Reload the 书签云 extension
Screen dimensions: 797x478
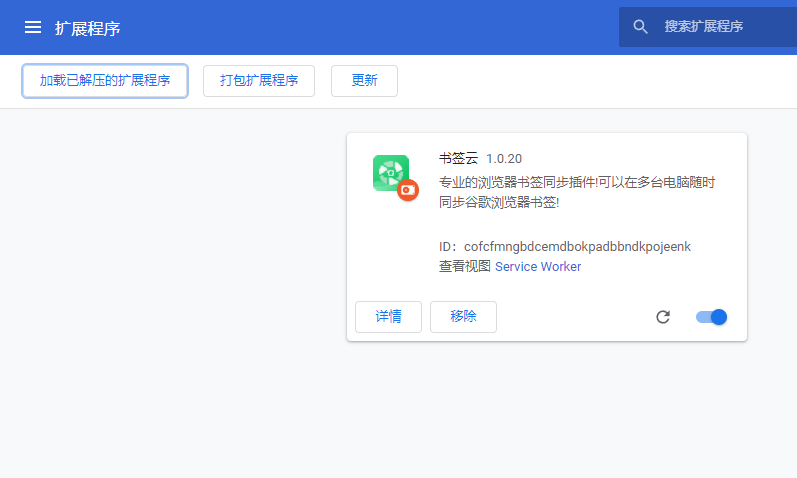pos(663,317)
